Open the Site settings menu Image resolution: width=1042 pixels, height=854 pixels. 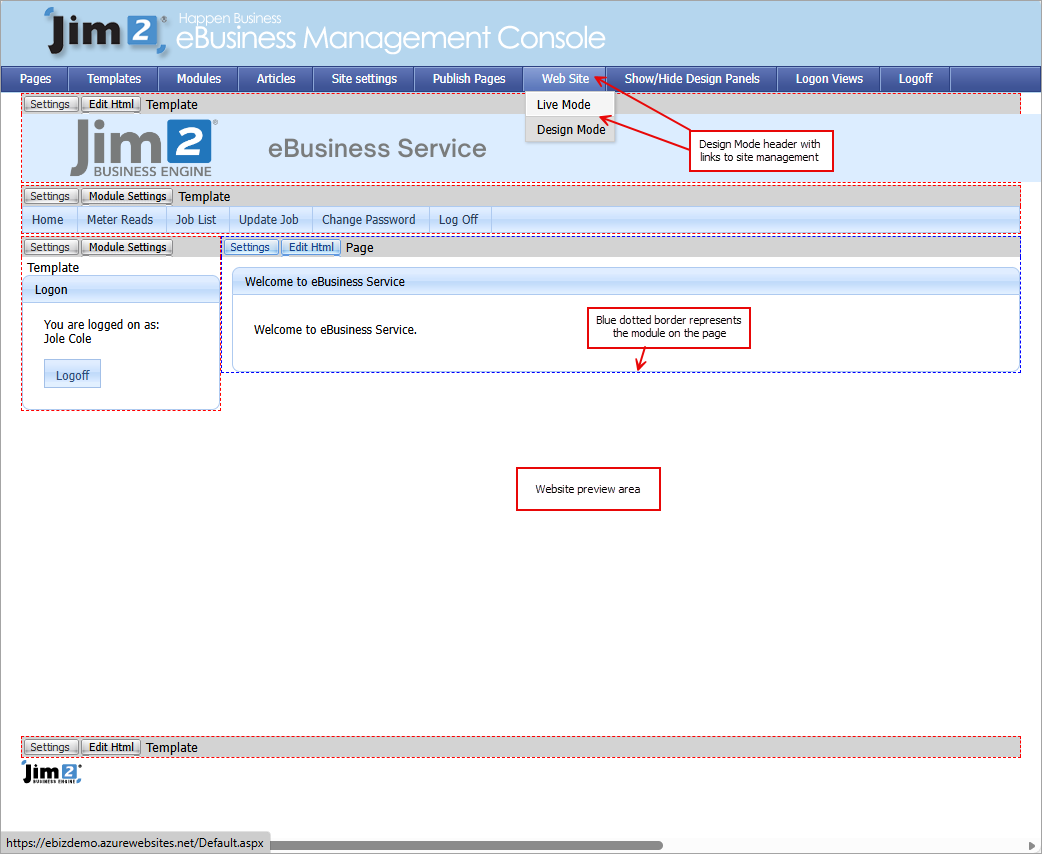pyautogui.click(x=364, y=78)
